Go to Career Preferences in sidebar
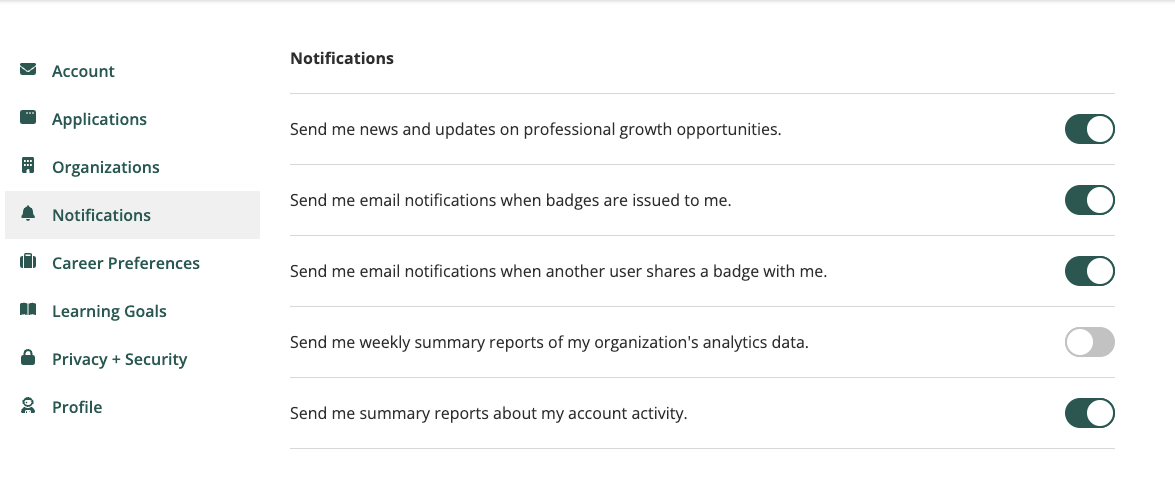Viewport: 1175px width, 504px height. tap(126, 263)
